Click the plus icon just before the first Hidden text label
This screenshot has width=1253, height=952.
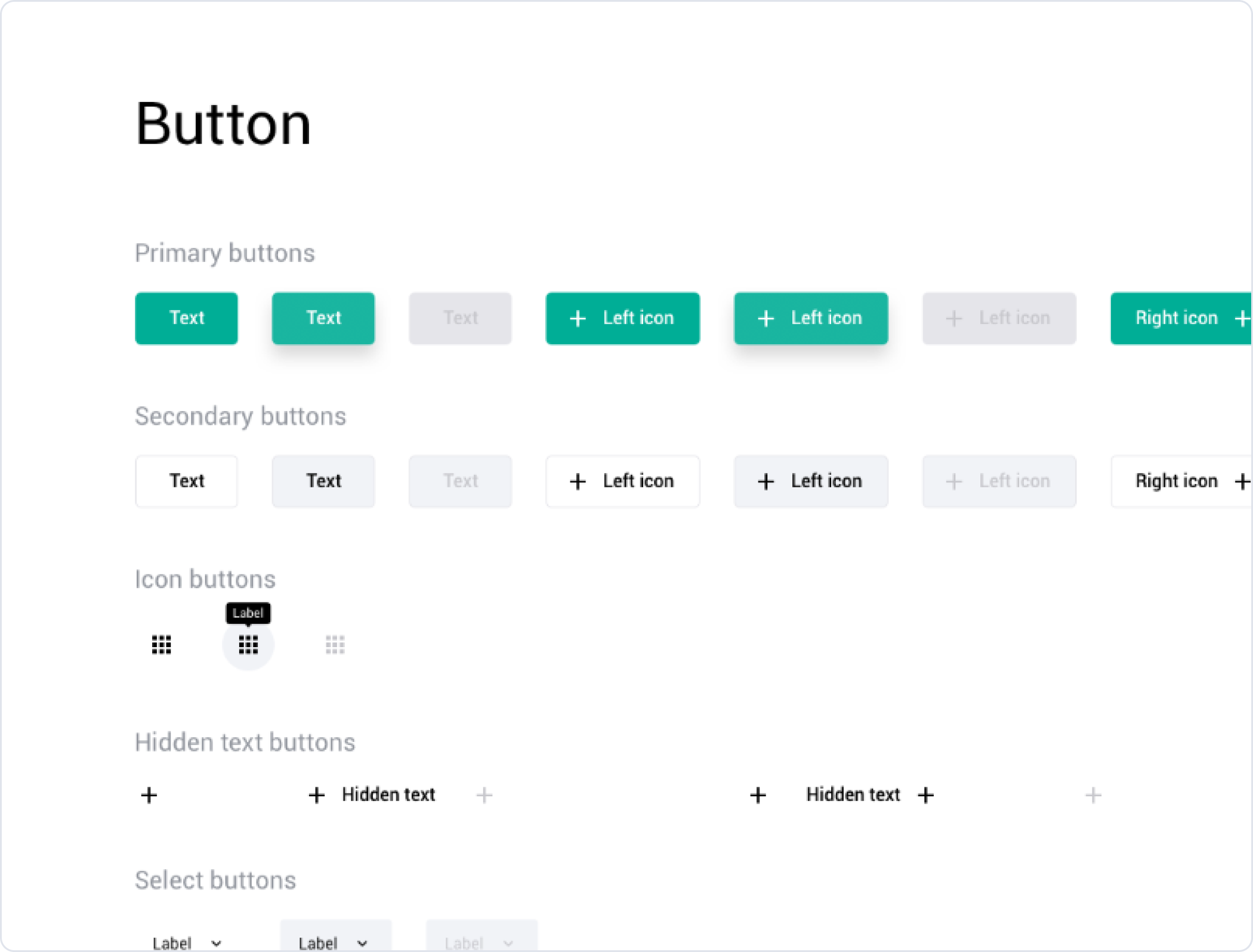(317, 795)
